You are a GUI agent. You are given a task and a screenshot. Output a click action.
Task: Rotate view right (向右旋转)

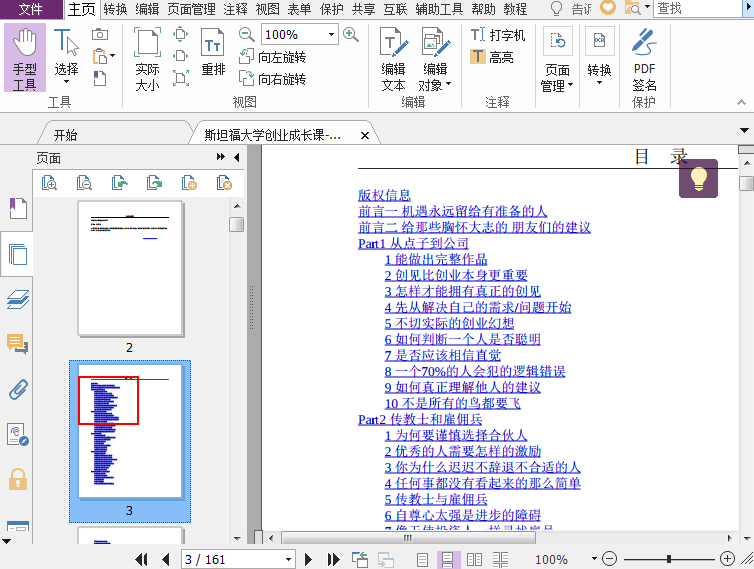point(272,78)
